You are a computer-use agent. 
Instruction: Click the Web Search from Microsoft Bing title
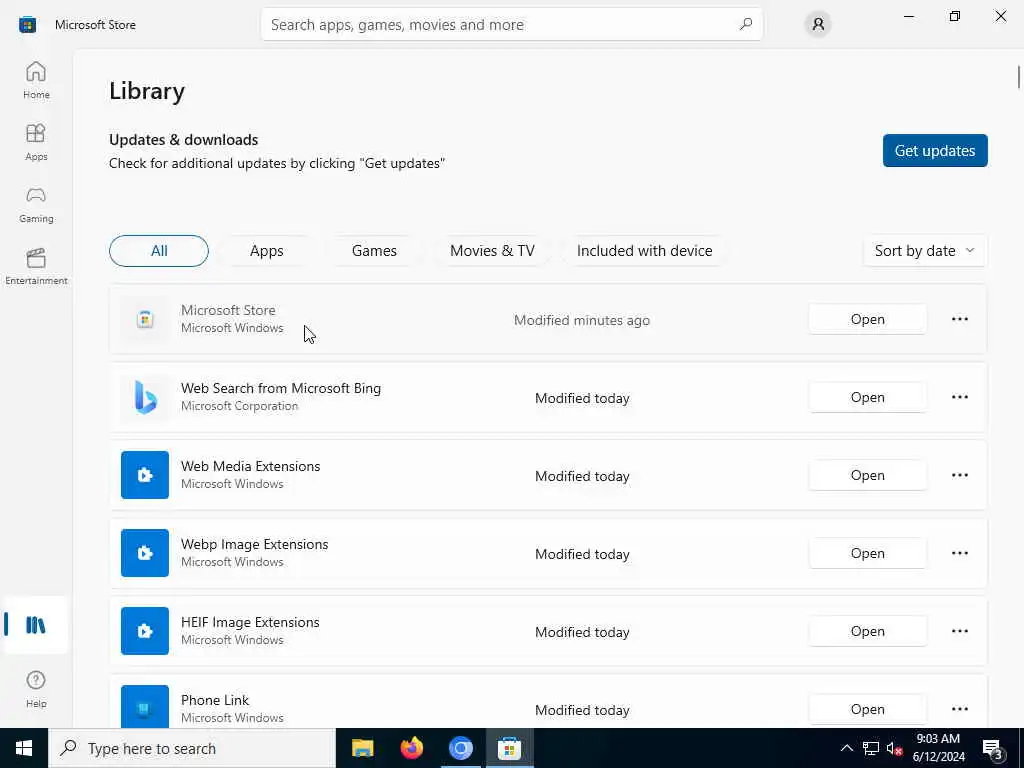(281, 388)
